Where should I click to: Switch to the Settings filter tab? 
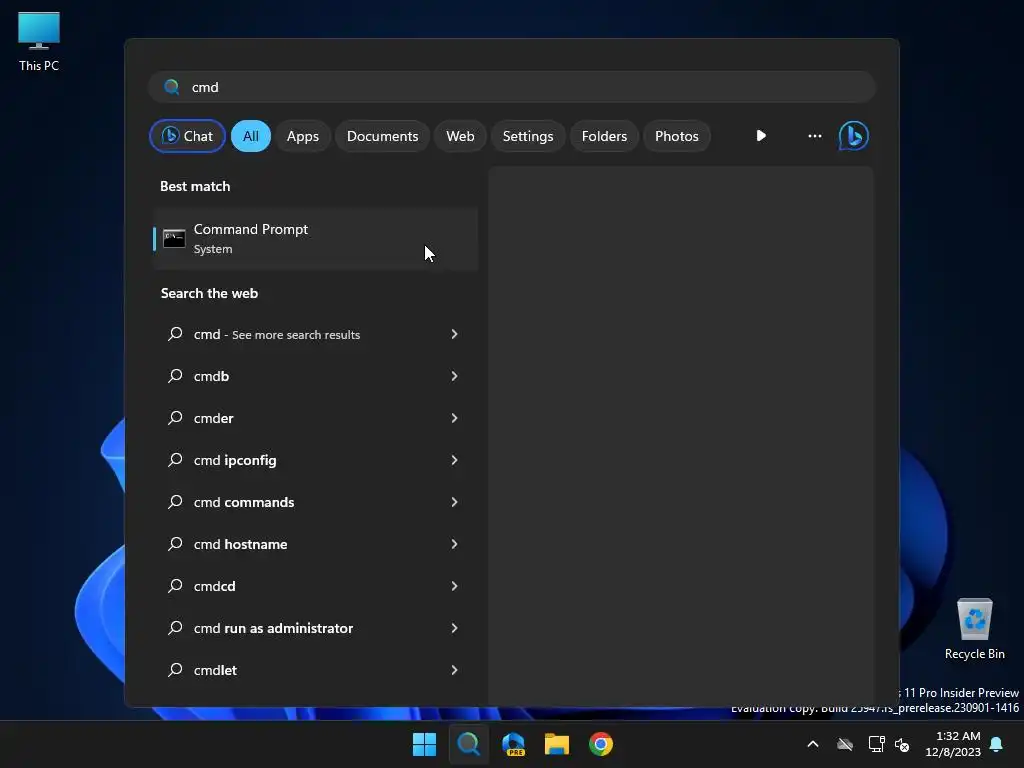tap(528, 136)
